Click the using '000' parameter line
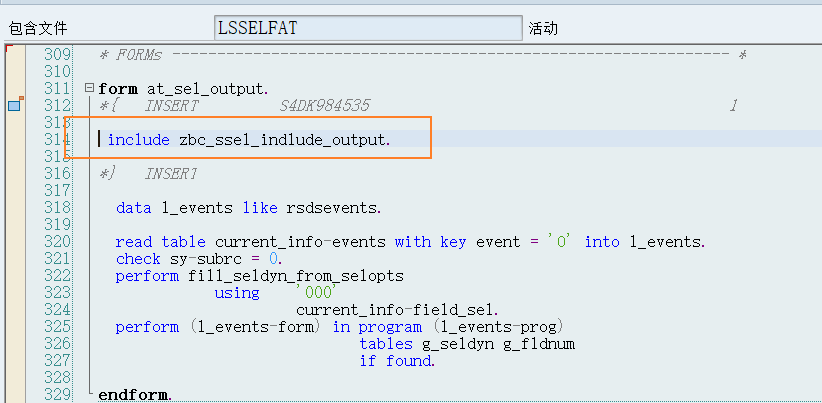This screenshot has height=403, width=822. [275, 292]
